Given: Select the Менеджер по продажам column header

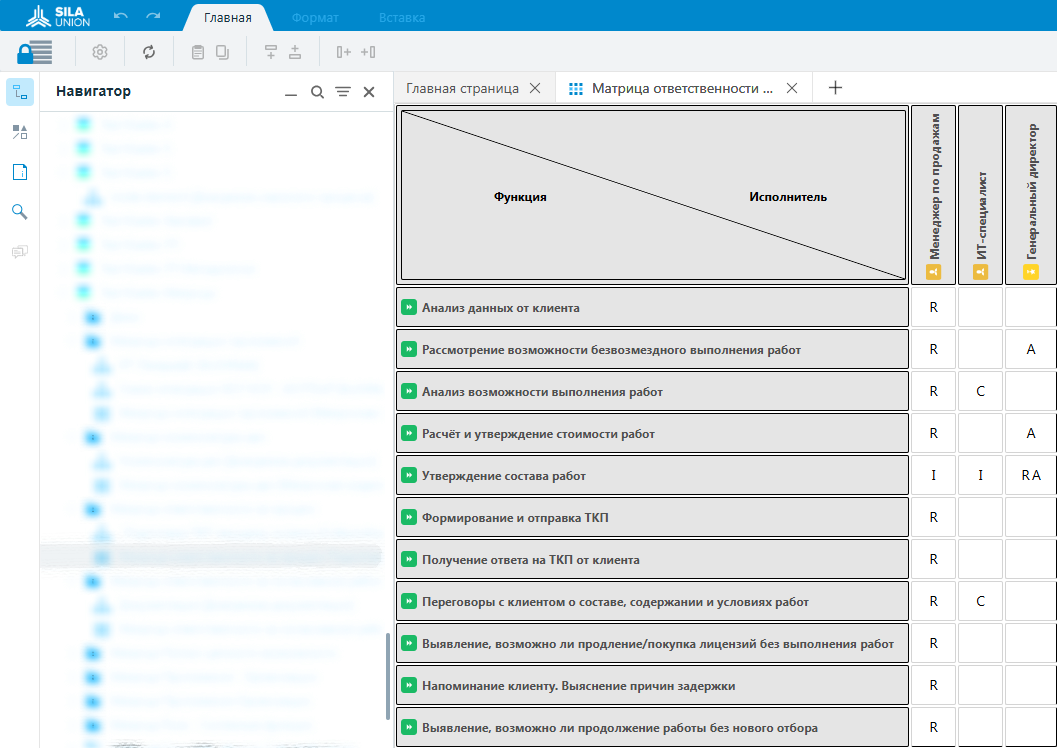Looking at the screenshot, I should point(933,195).
